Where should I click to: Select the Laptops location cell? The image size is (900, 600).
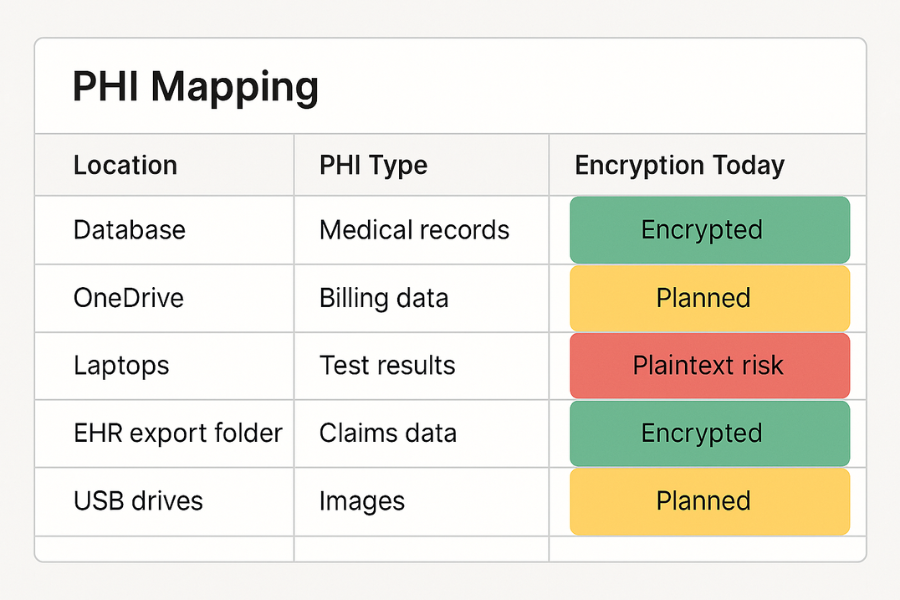(x=121, y=366)
